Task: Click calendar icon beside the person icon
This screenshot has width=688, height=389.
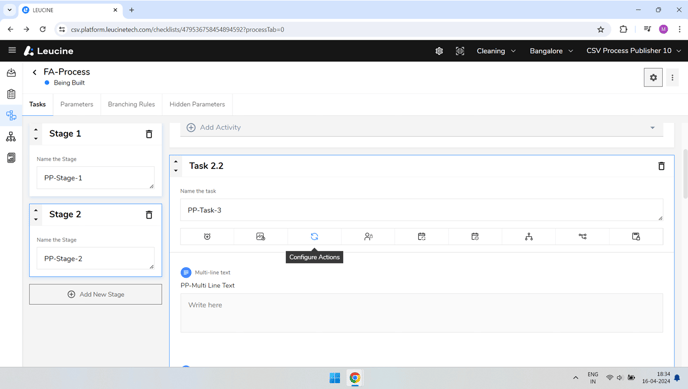Action: pos(422,236)
